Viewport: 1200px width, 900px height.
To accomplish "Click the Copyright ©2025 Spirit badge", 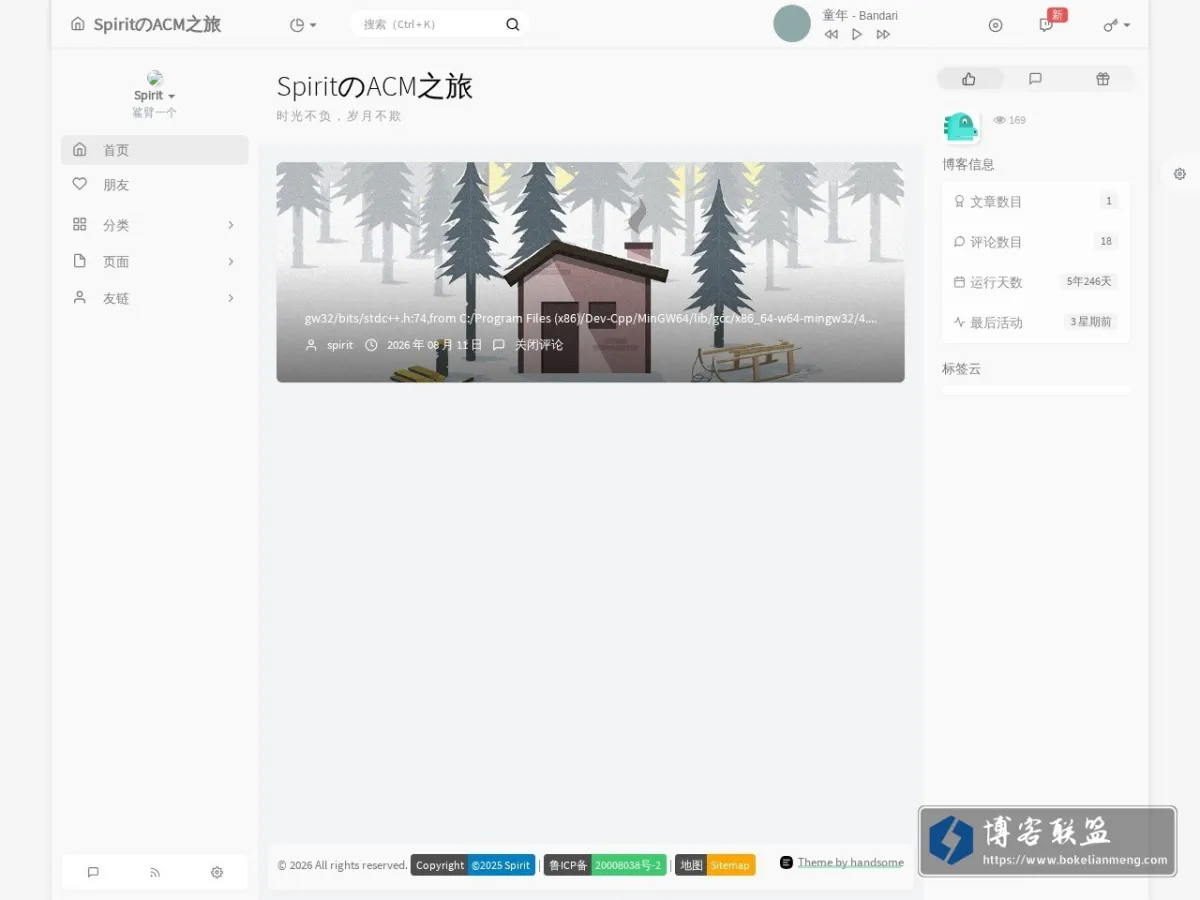I will pos(473,865).
